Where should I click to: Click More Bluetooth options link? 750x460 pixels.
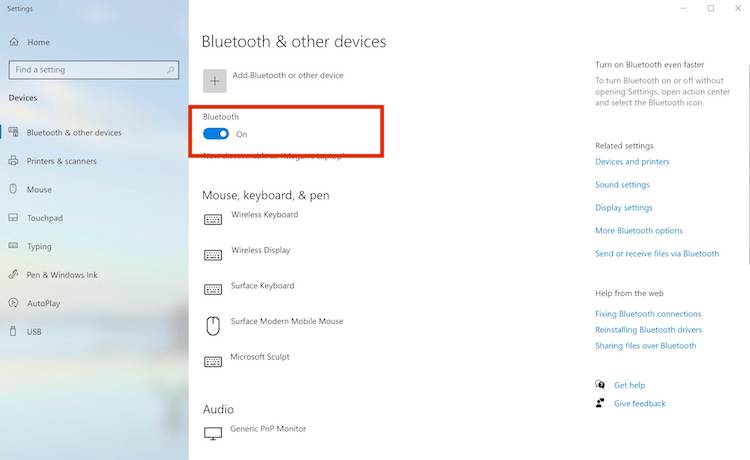pyautogui.click(x=639, y=230)
